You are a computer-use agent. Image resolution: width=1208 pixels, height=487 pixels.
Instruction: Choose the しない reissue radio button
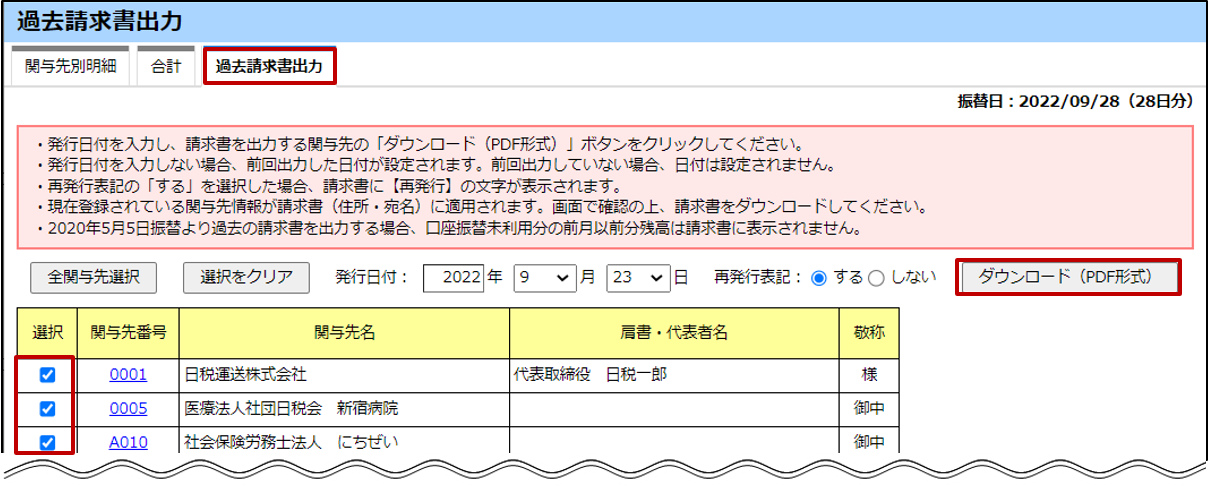click(x=876, y=278)
